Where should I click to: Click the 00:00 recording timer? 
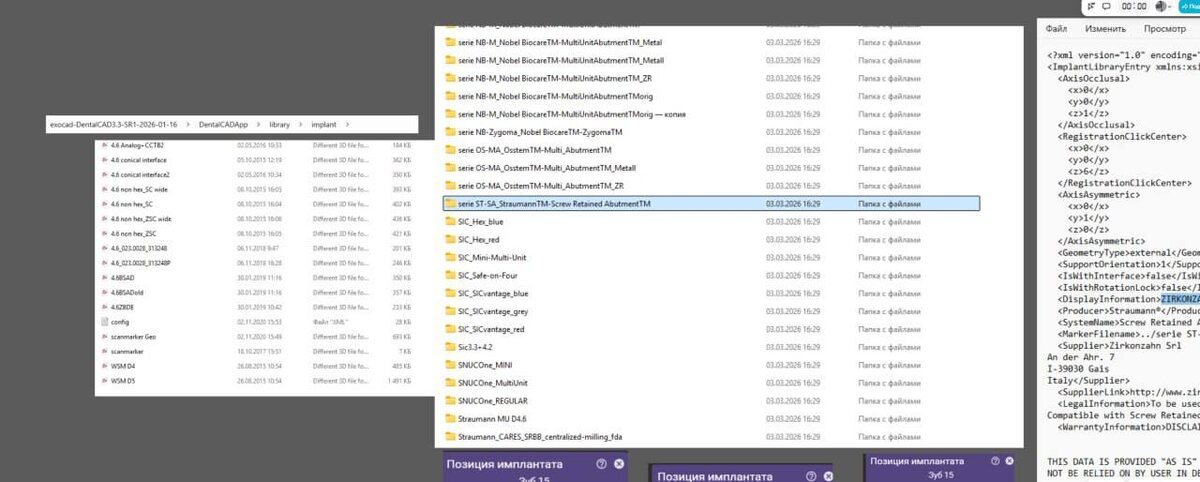(x=1134, y=6)
